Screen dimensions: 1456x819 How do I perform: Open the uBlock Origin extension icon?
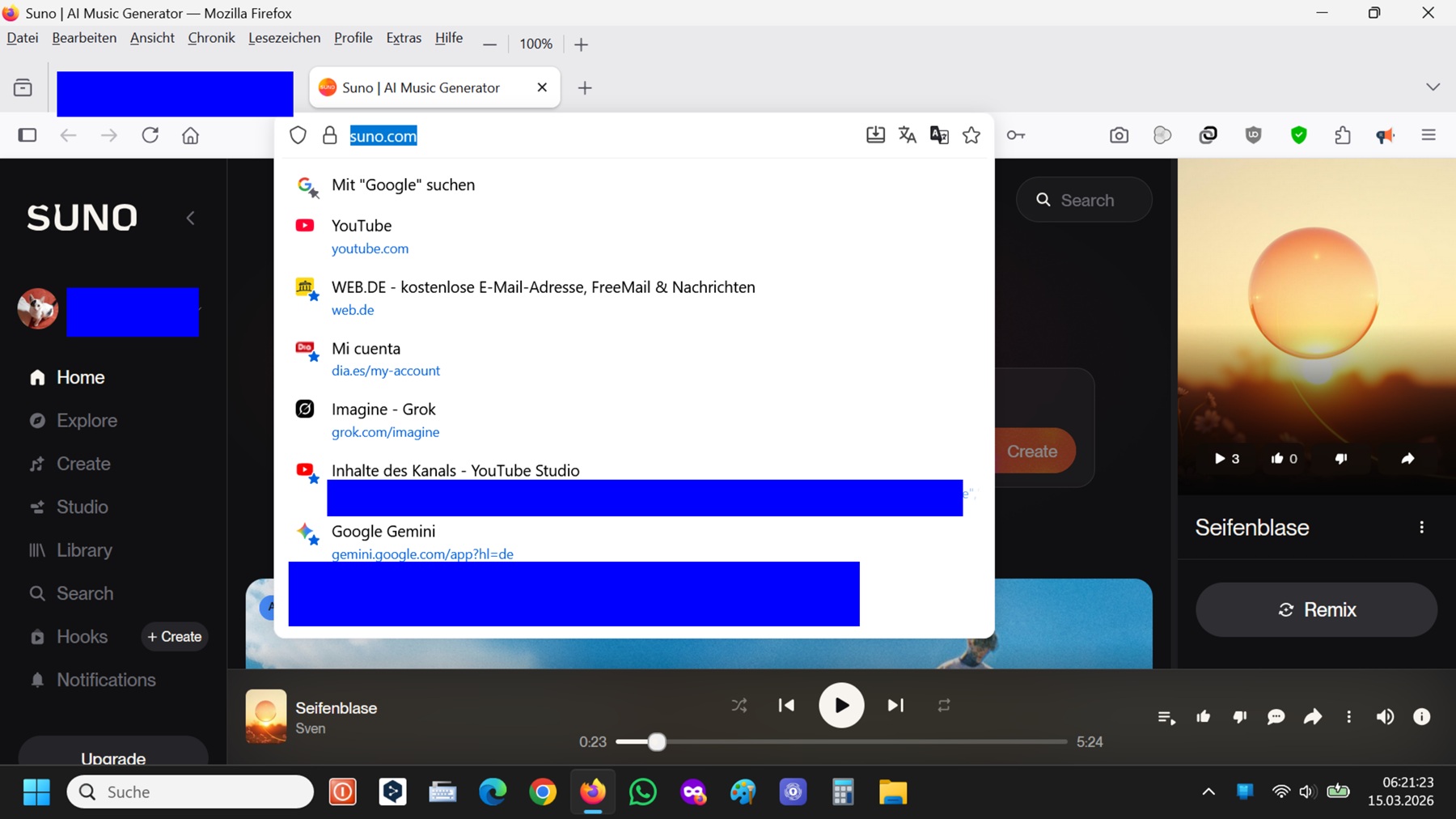[x=1253, y=135]
